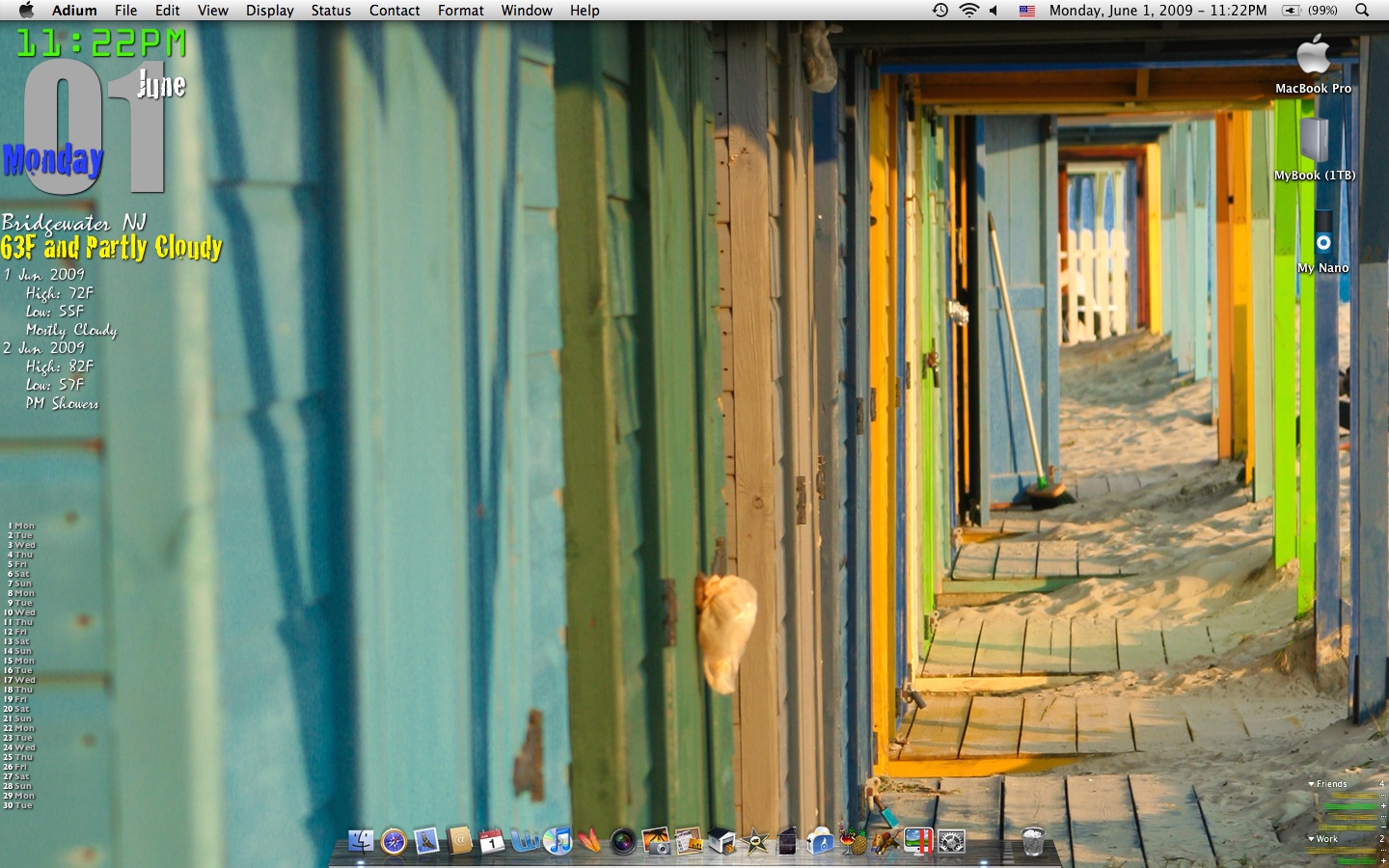This screenshot has width=1389, height=868.
Task: Launch Parallels Desktop from the Dock
Action: point(918,841)
